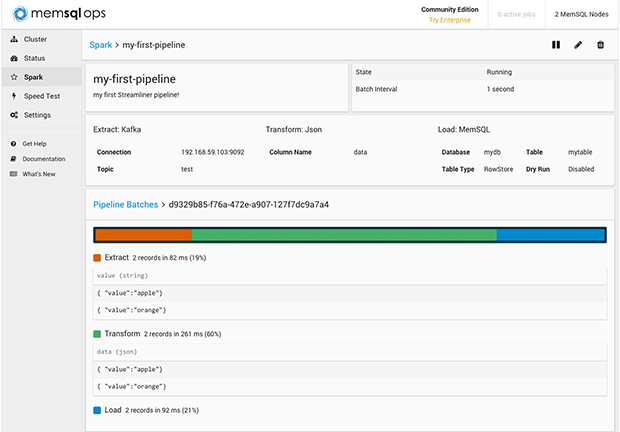Click the green Transform bar segment
The width and height of the screenshot is (620, 432).
[344, 235]
